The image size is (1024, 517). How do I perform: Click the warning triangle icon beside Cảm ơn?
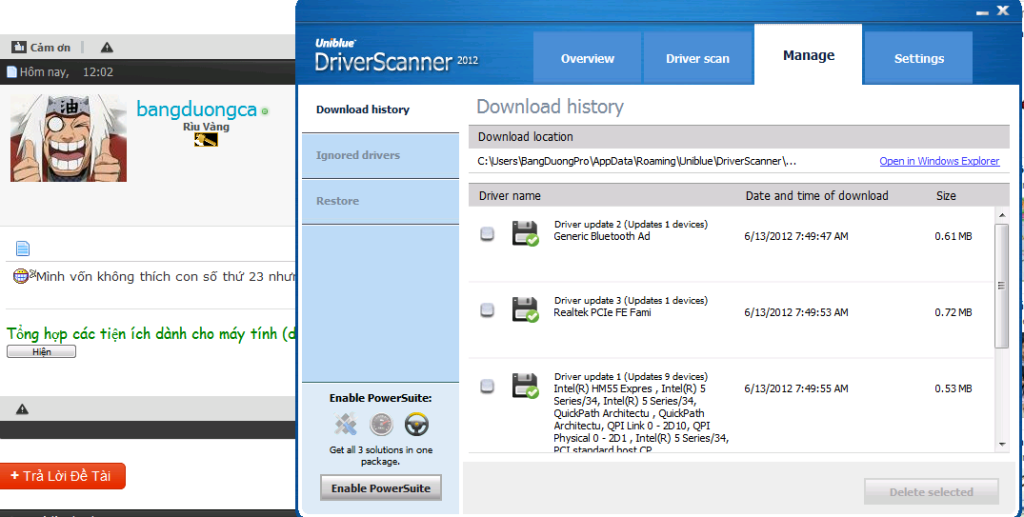coord(107,47)
